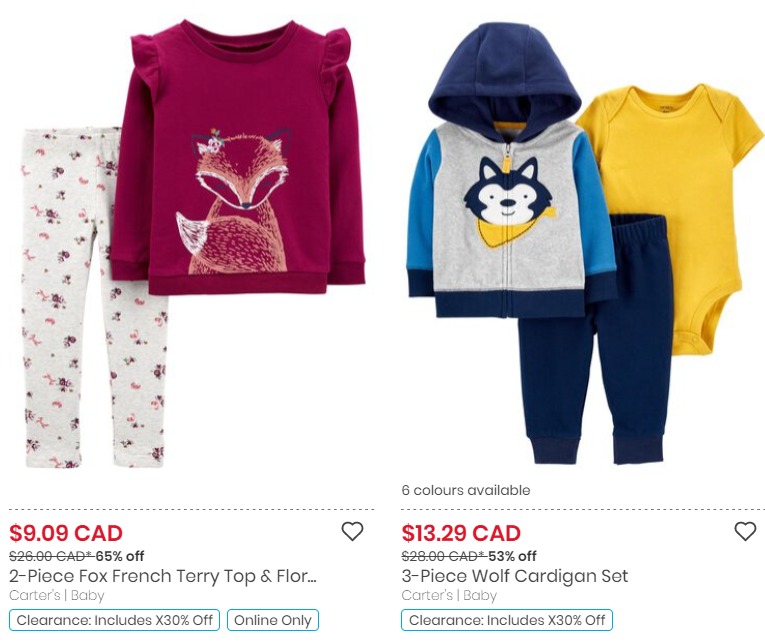
Task: Open the 3-Piece Wolf Cardigan Set title
Action: click(x=515, y=576)
